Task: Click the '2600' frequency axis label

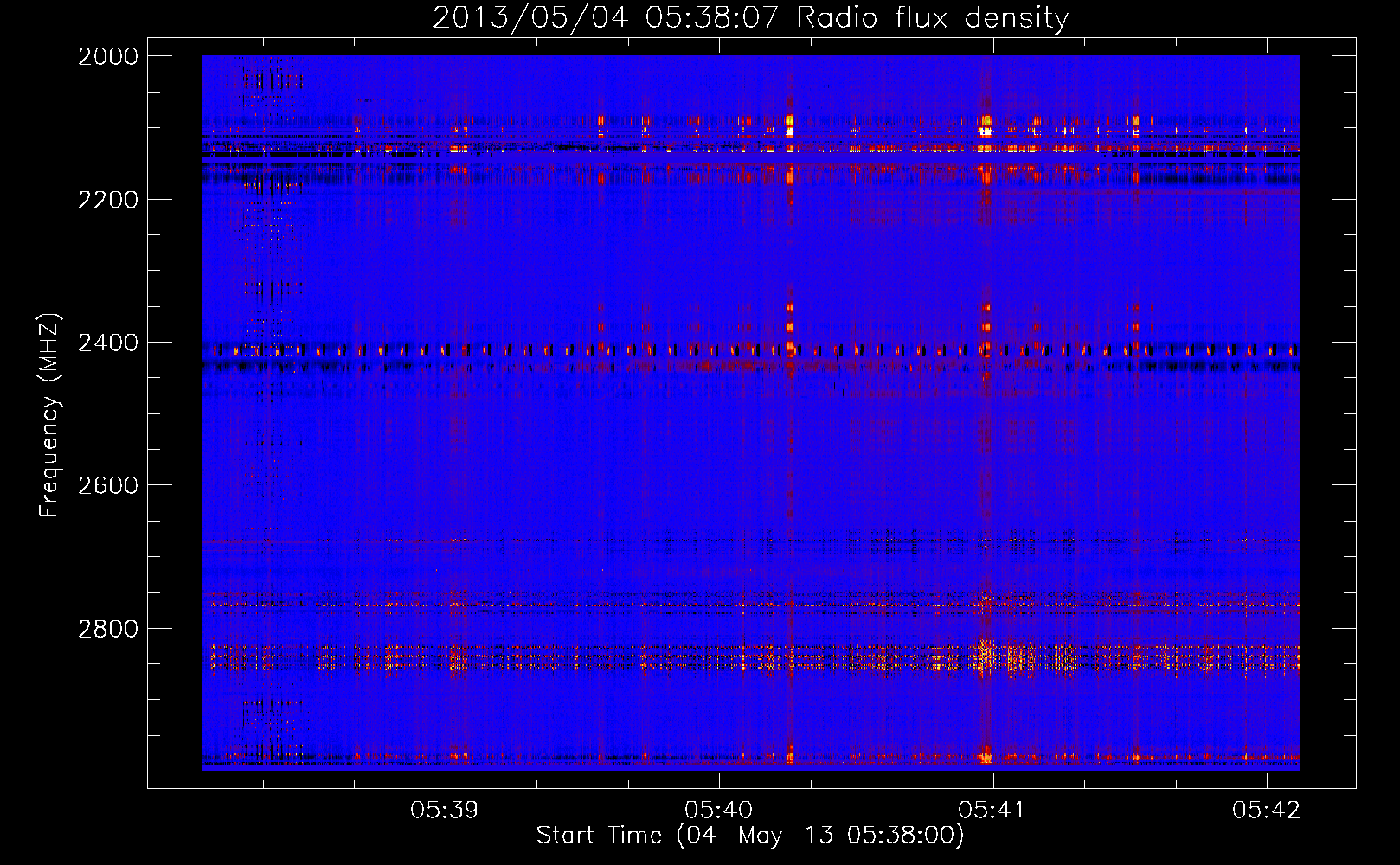Action: [108, 485]
